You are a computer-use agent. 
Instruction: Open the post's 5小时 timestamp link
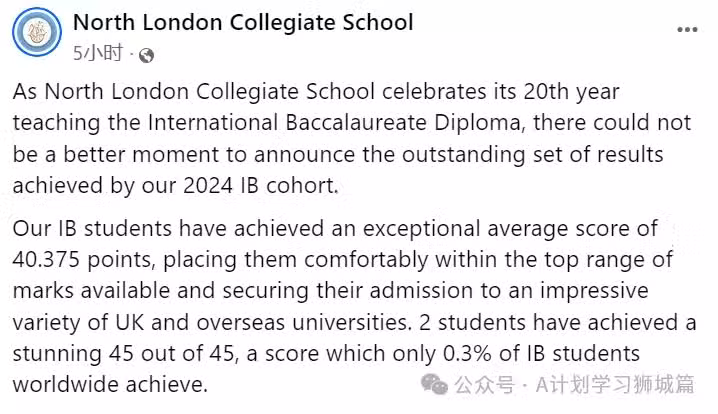pyautogui.click(x=98, y=53)
